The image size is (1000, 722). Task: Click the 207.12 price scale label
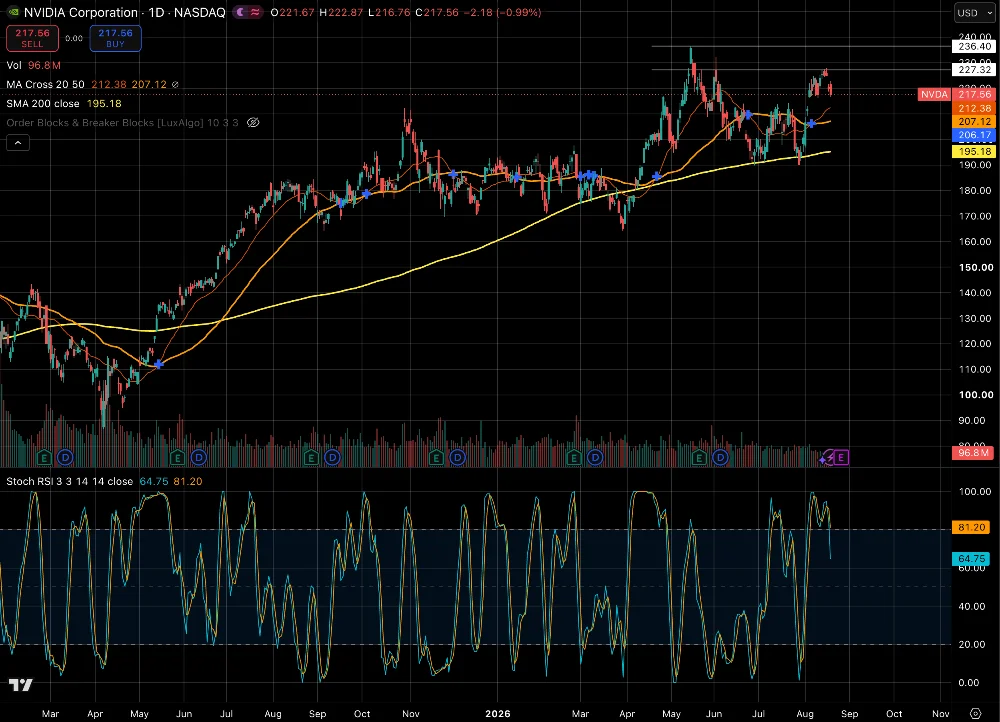click(974, 121)
